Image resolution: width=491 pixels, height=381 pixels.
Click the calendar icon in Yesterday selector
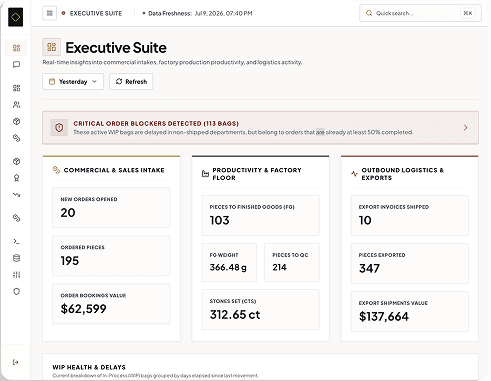coord(52,82)
